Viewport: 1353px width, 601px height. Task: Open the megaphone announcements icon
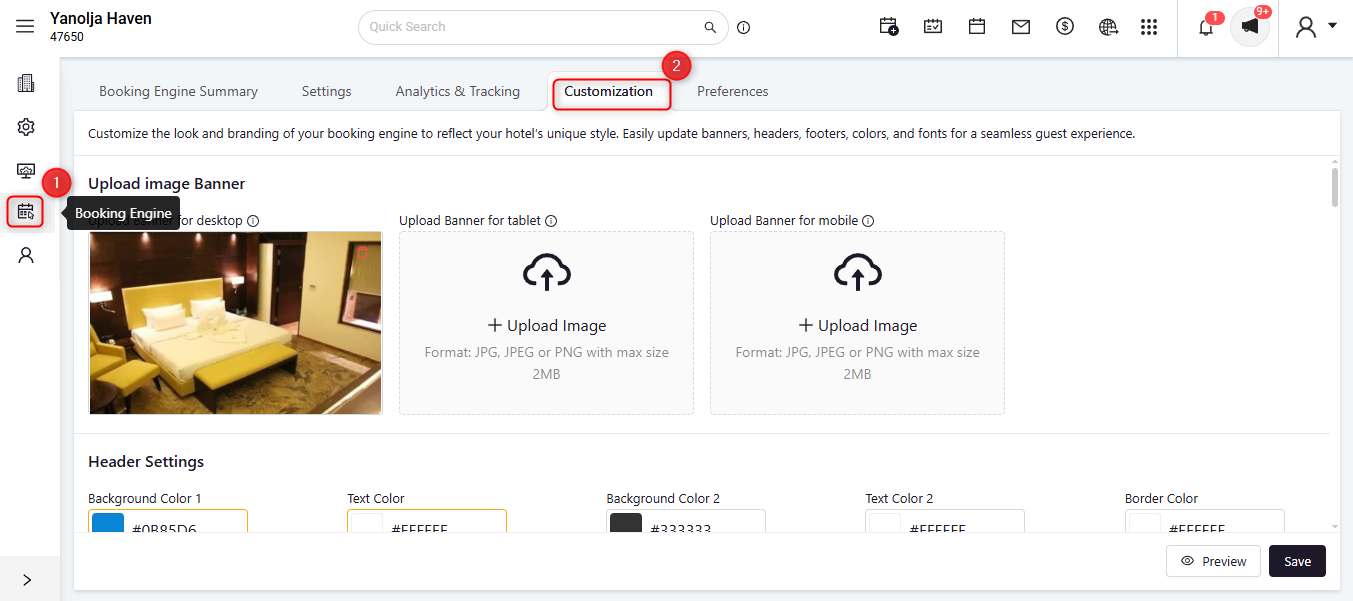[1250, 27]
